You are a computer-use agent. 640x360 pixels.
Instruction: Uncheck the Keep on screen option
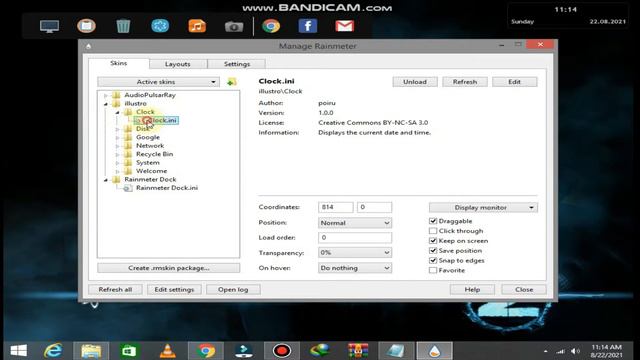tap(433, 240)
